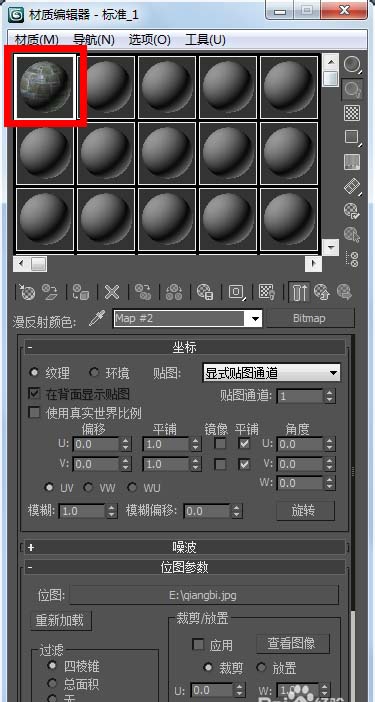Select the 总面积 filter radio button
The image size is (375, 702).
coord(53,684)
